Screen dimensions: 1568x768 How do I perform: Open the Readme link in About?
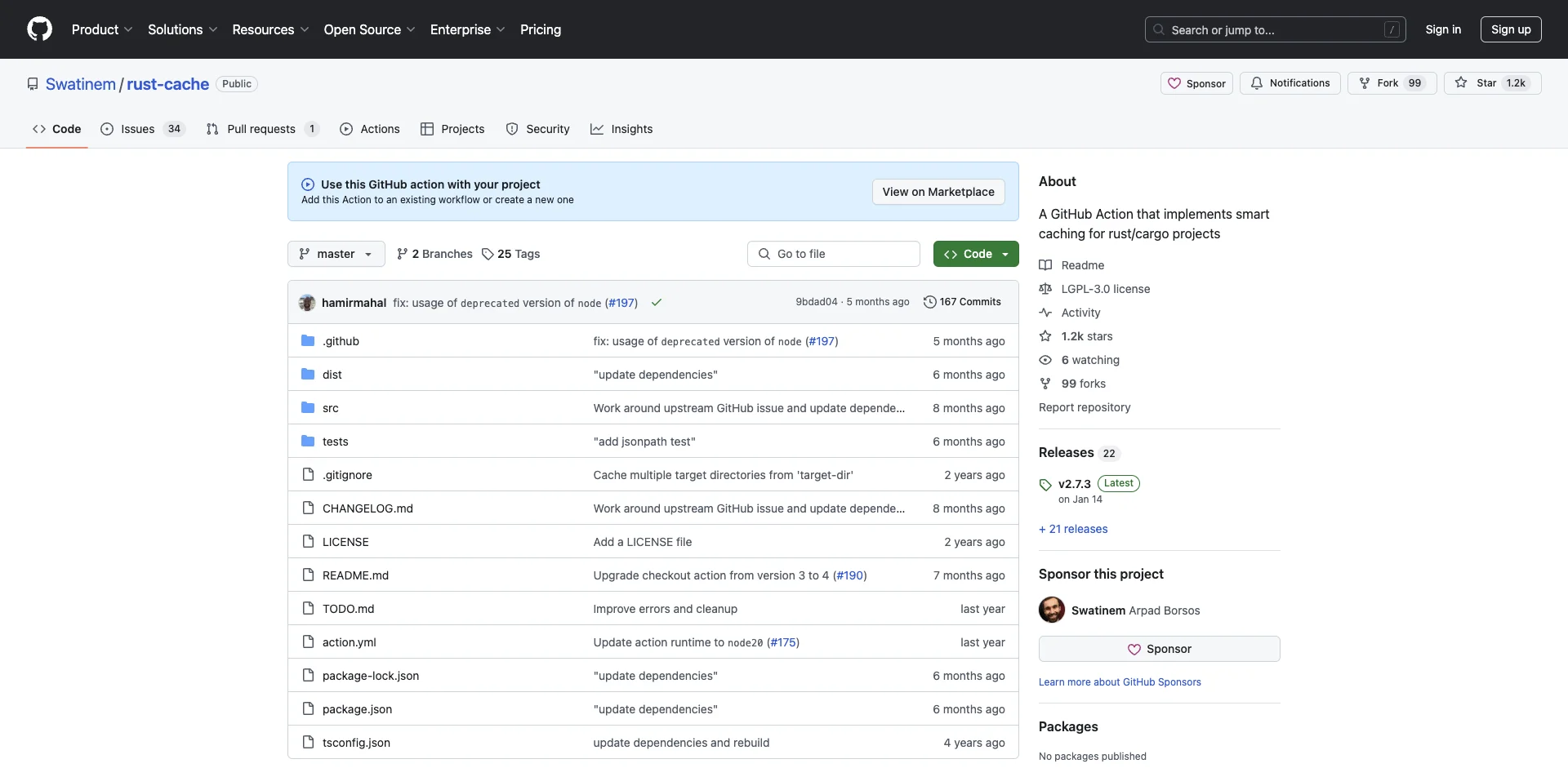(x=1071, y=265)
